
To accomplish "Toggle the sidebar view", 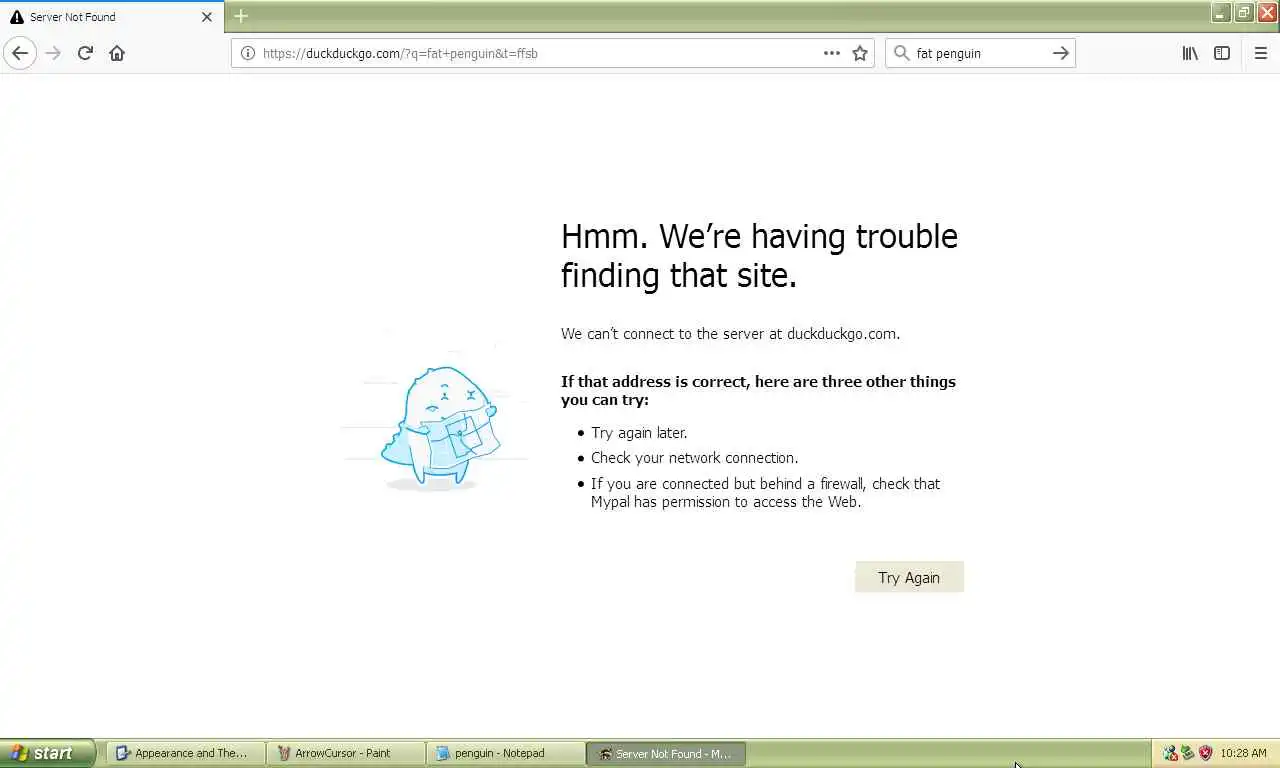I will pos(1222,53).
